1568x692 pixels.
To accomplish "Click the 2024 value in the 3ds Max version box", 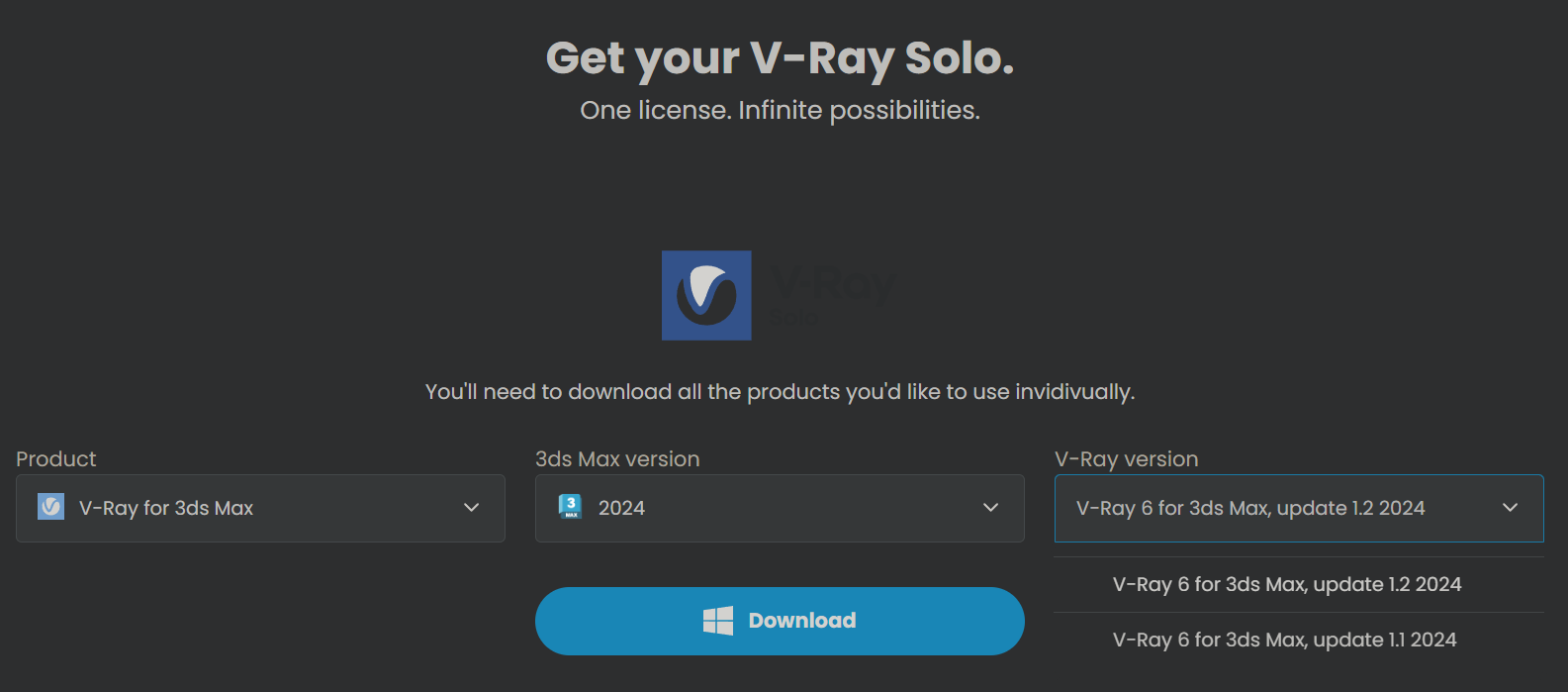I will point(621,508).
